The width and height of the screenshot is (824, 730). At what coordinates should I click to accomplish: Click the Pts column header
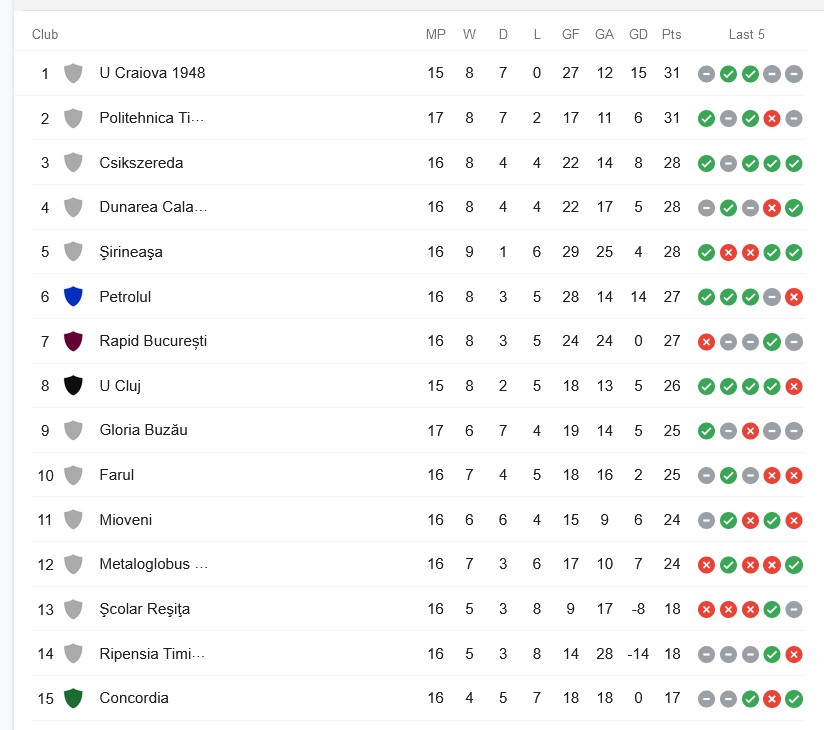(671, 34)
